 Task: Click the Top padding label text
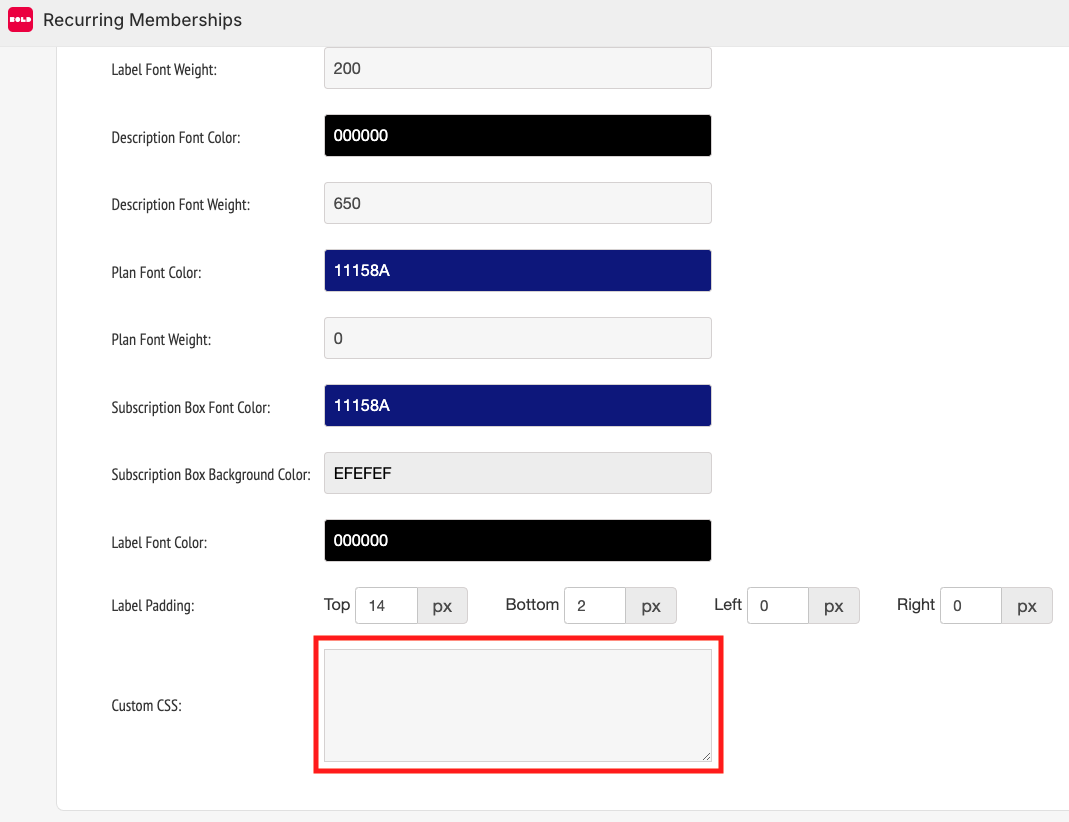337,605
